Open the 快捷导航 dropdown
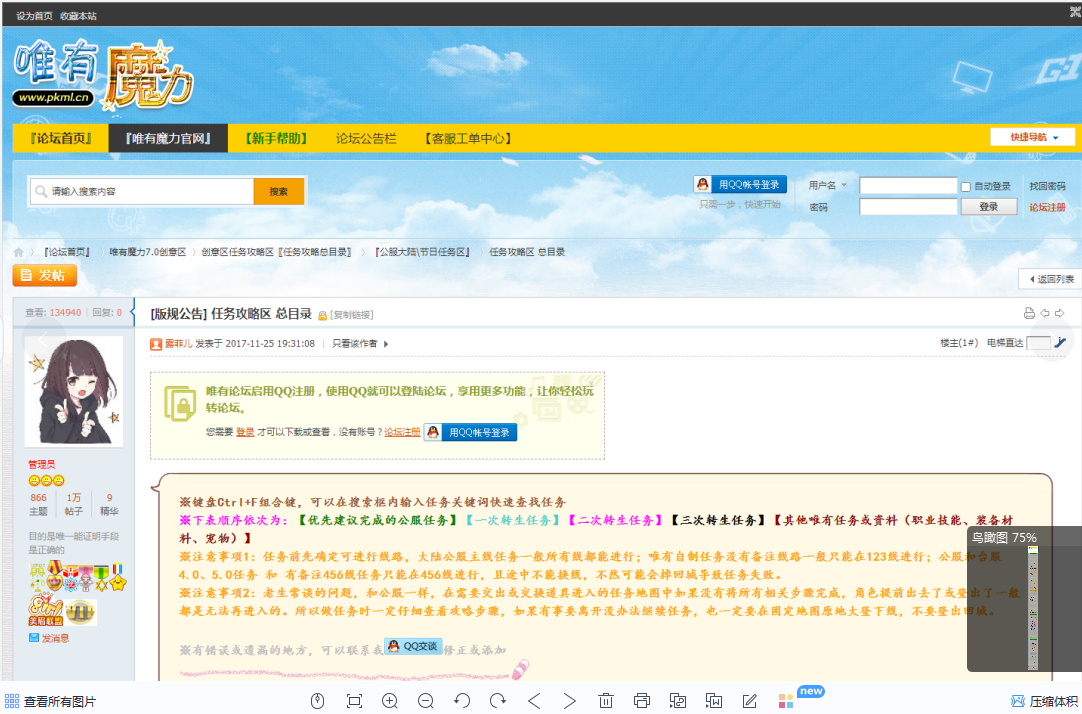The height and width of the screenshot is (714, 1082). [1032, 137]
